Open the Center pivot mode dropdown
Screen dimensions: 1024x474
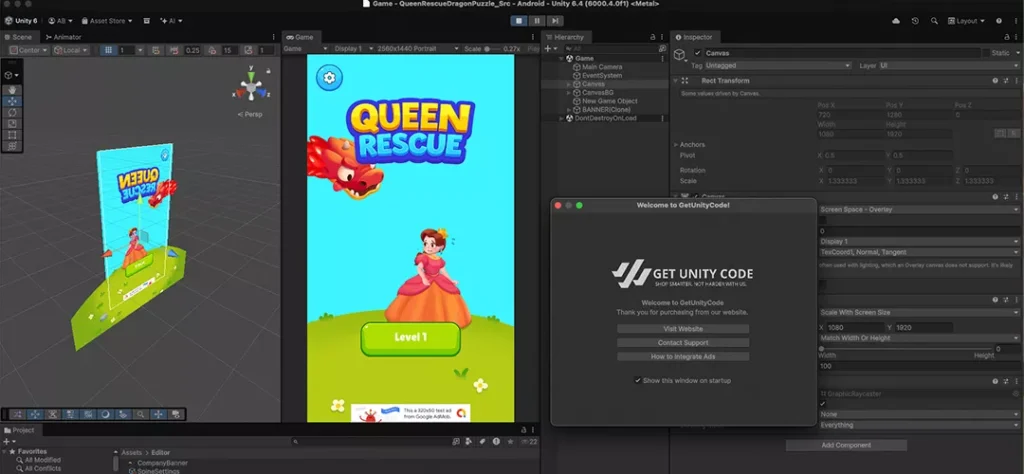(29, 50)
